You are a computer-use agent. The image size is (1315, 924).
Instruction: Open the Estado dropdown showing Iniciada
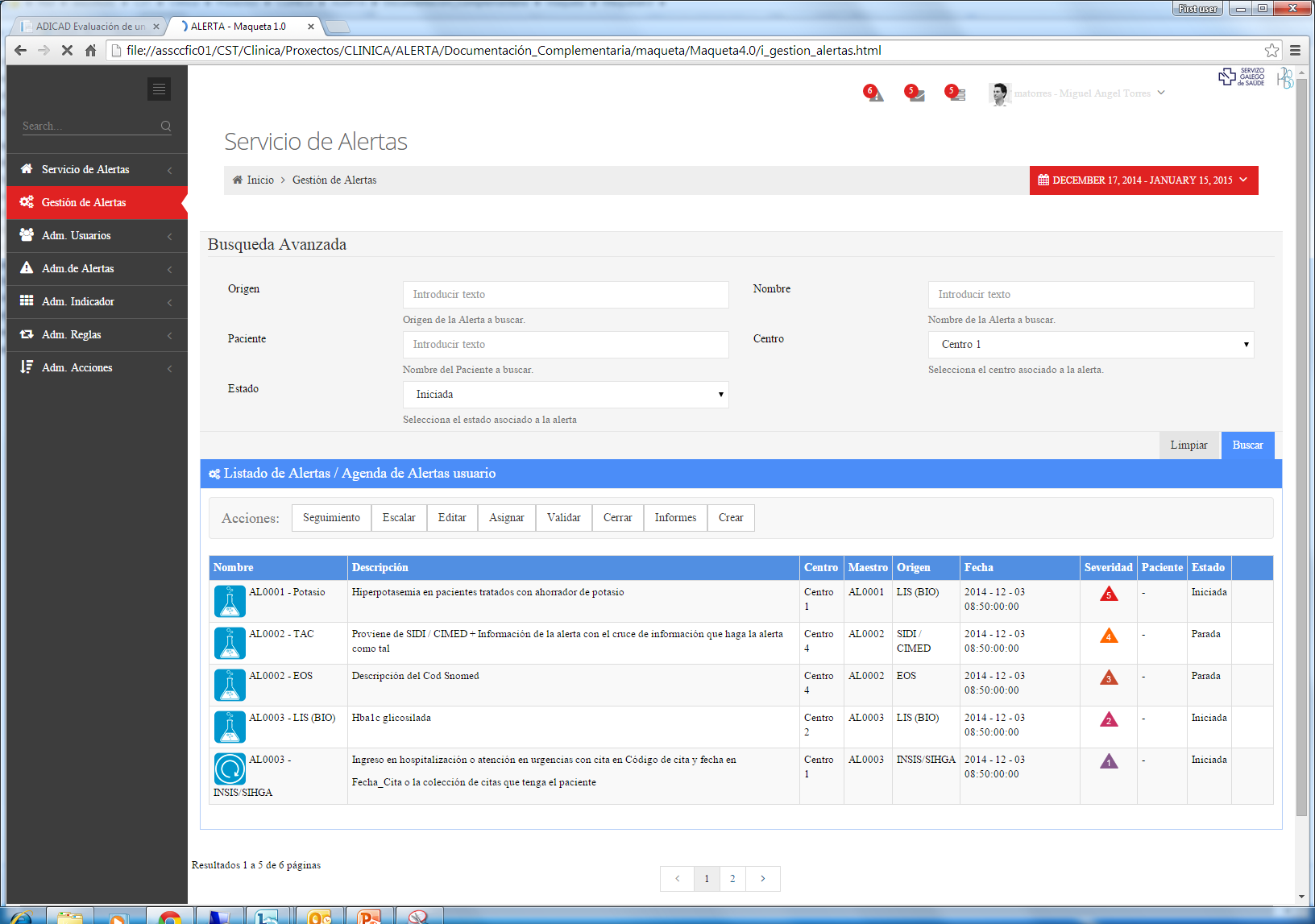click(x=565, y=395)
